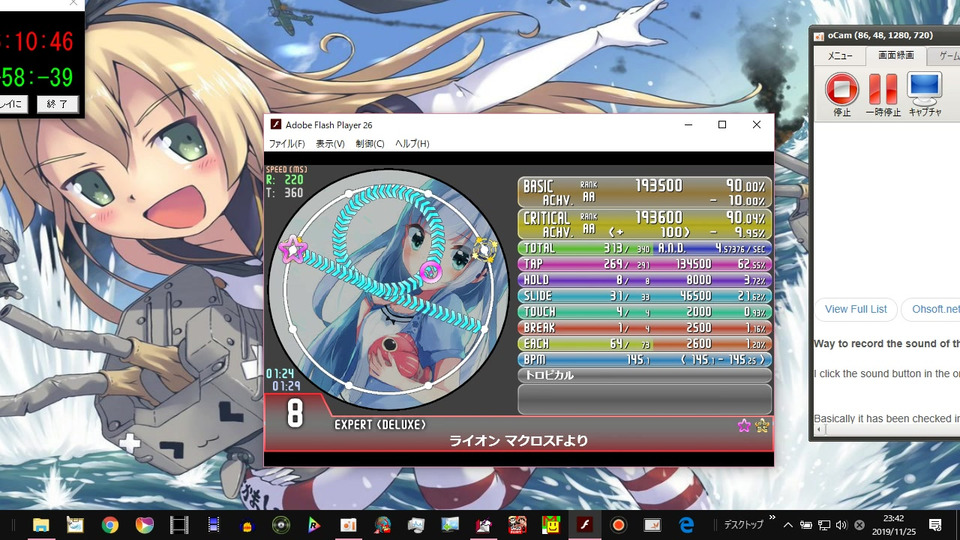Image resolution: width=960 pixels, height=540 pixels.
Task: Select the TOUCH 4/4 row
Action: 645,312
